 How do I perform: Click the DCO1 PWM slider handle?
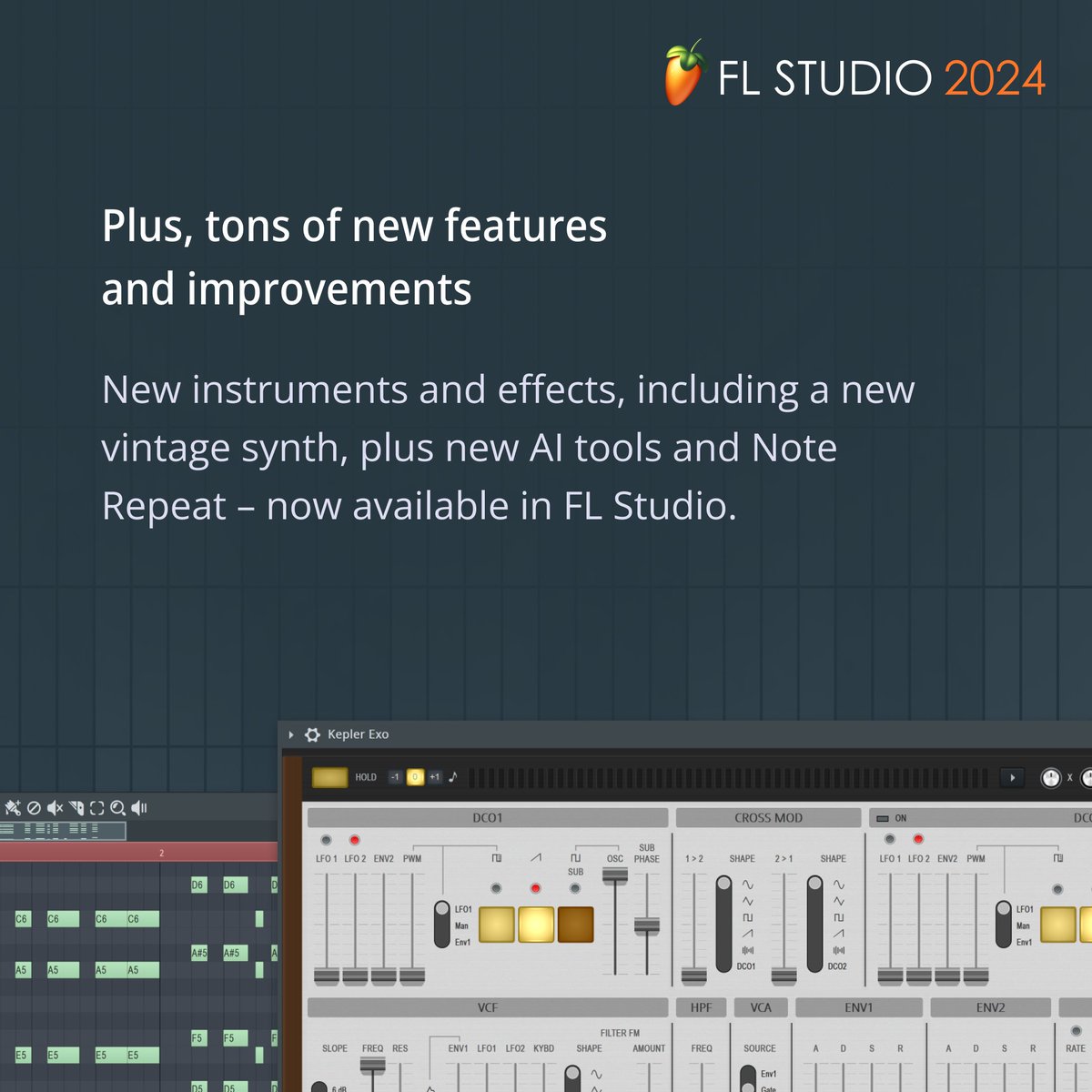click(x=412, y=976)
